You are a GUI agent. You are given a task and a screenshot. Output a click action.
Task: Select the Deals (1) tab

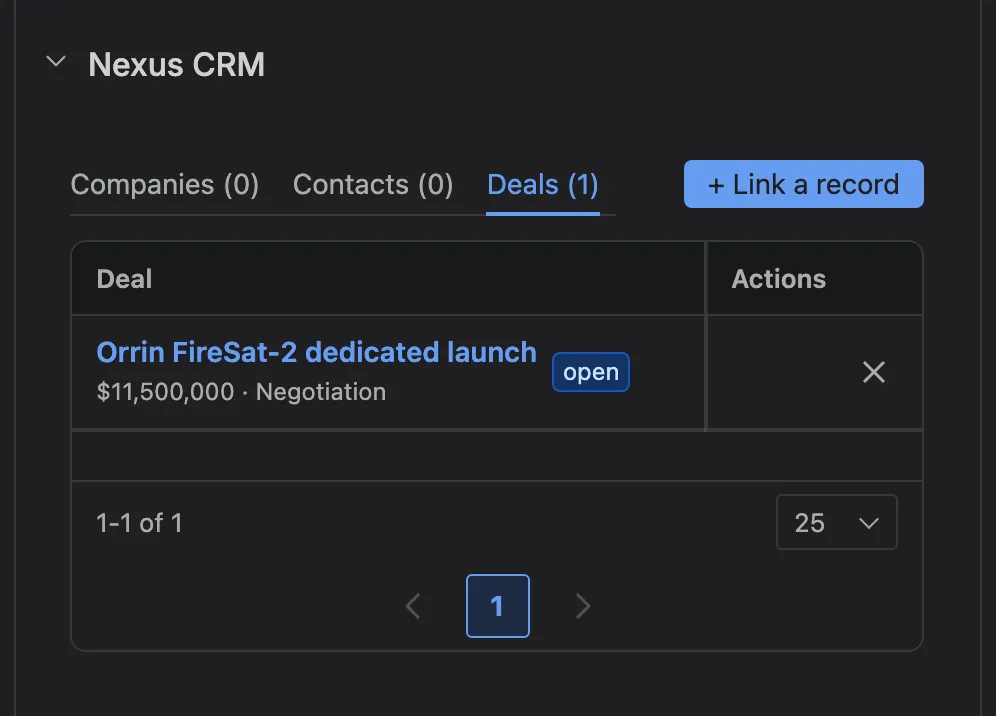pos(542,185)
